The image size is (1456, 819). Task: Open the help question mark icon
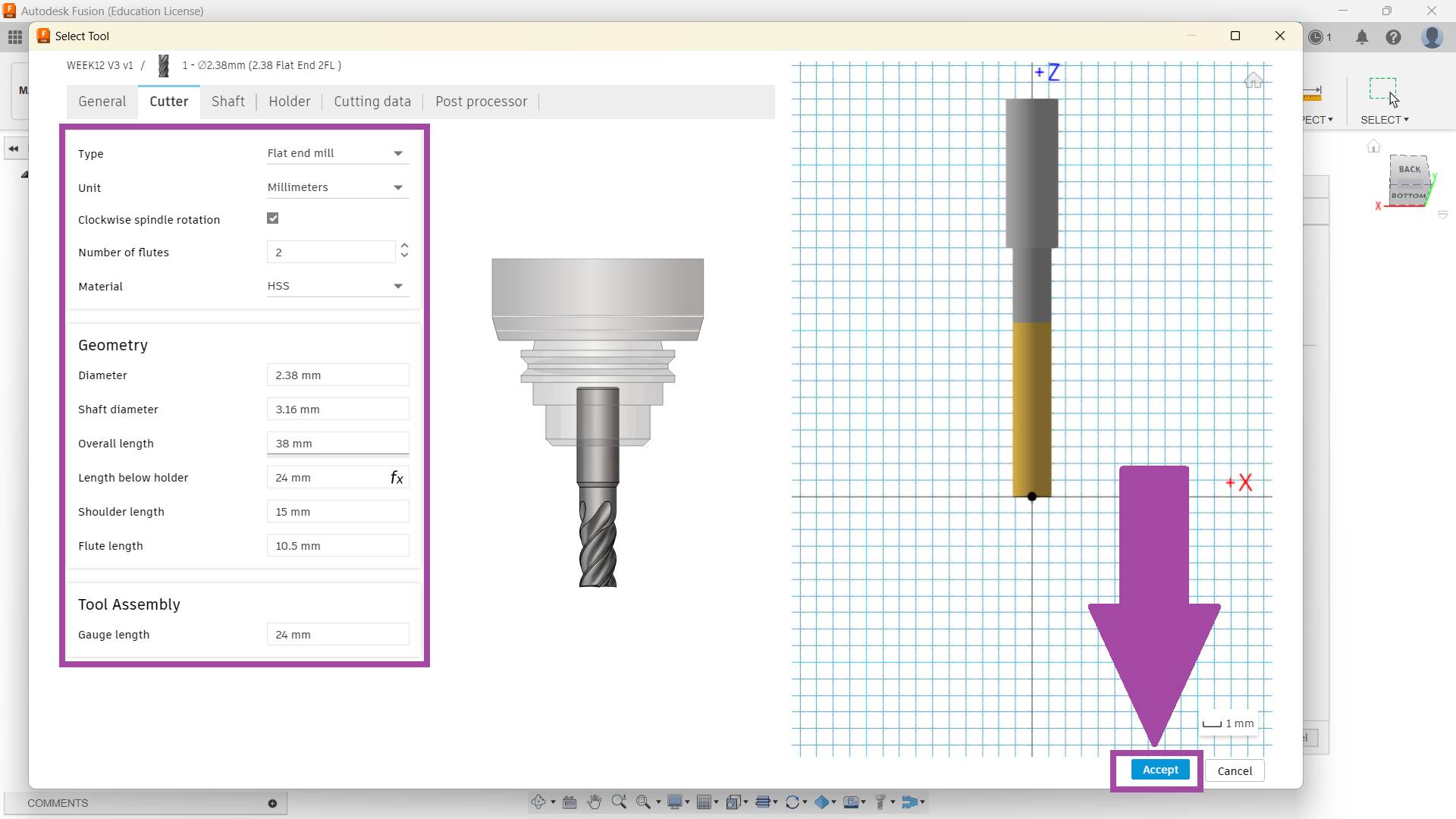click(x=1393, y=37)
